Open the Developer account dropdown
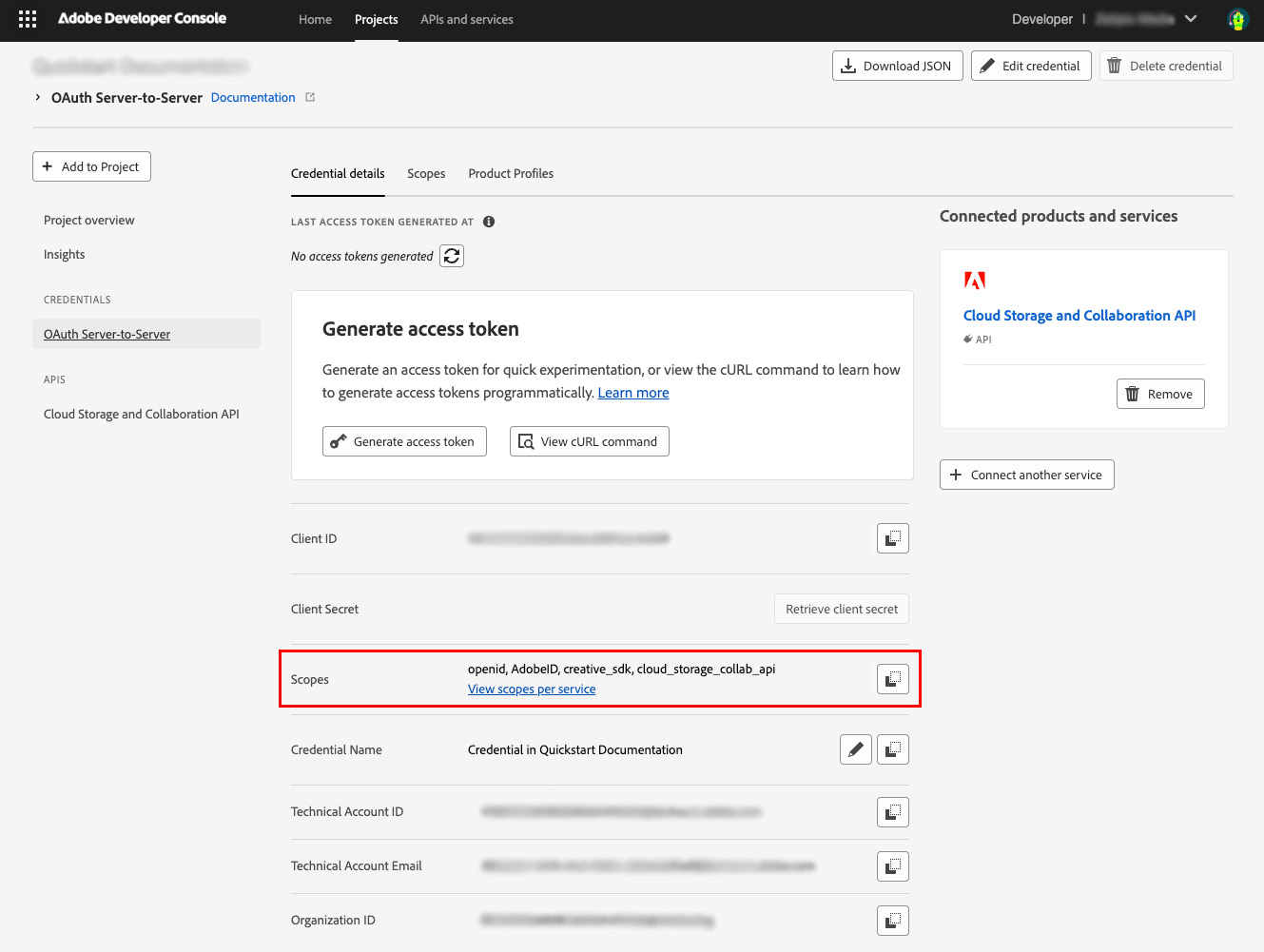 1192,18
